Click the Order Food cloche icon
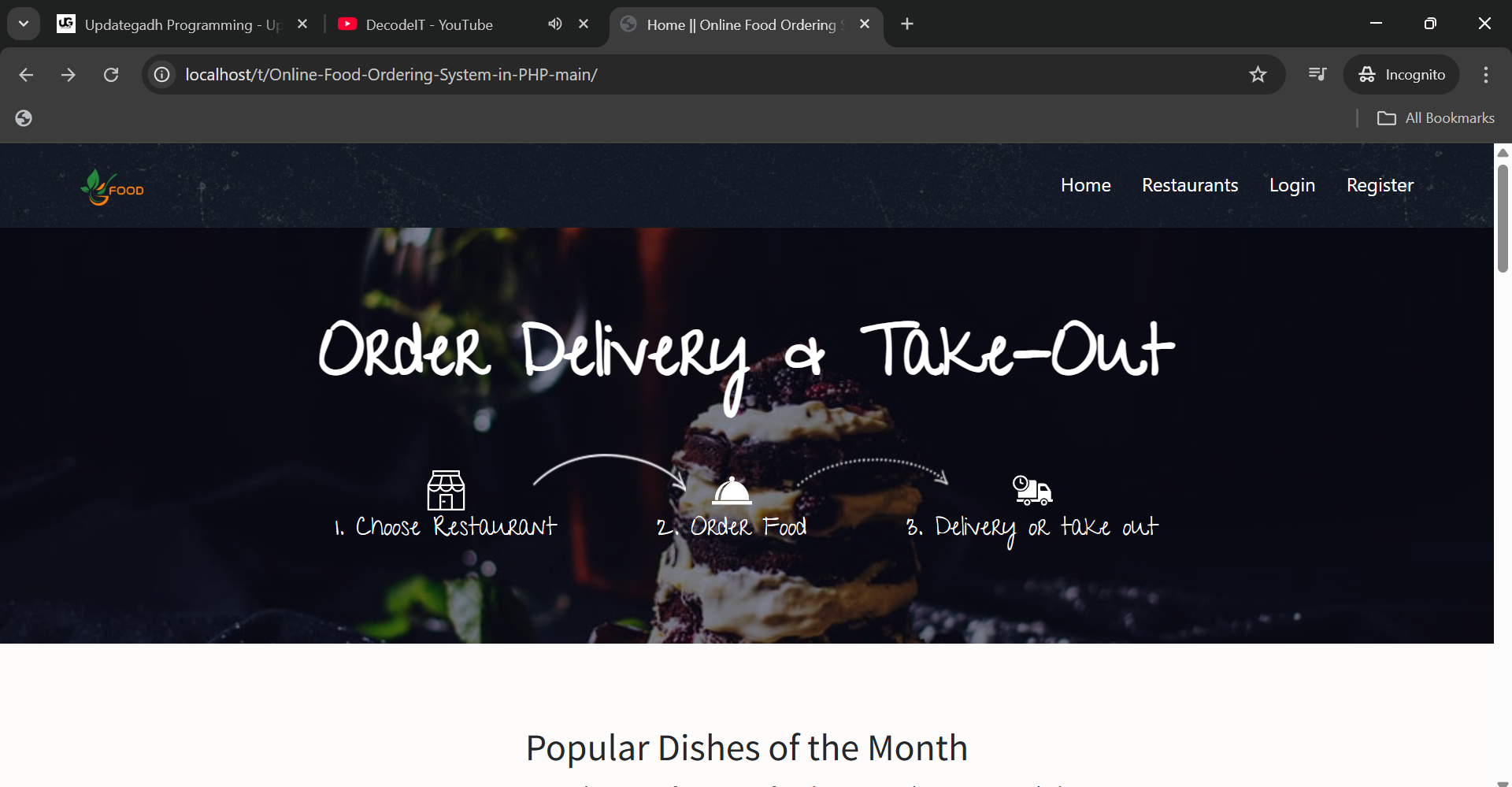The width and height of the screenshot is (1512, 787). tap(732, 490)
